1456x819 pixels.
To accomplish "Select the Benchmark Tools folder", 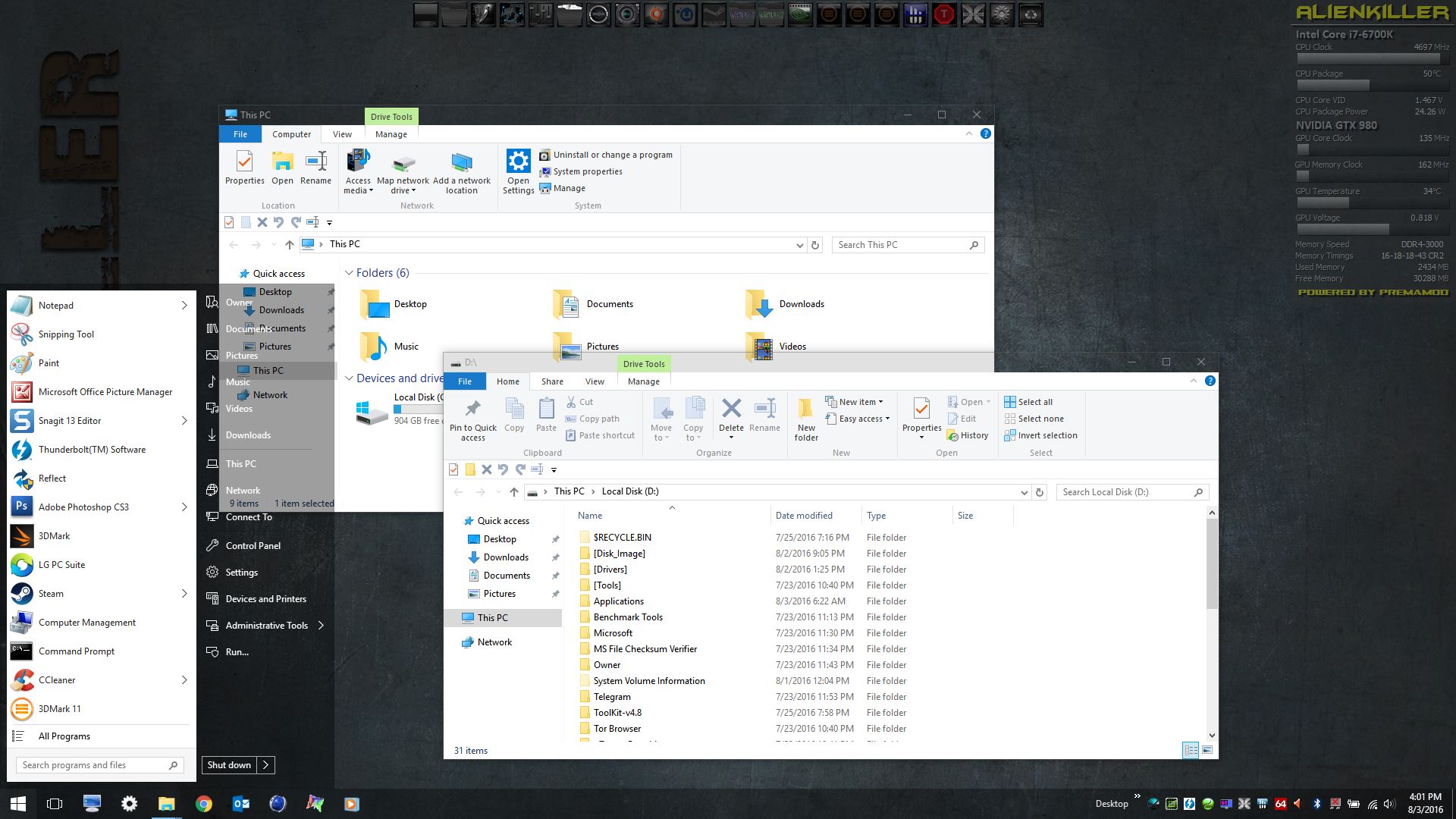I will coord(628,617).
